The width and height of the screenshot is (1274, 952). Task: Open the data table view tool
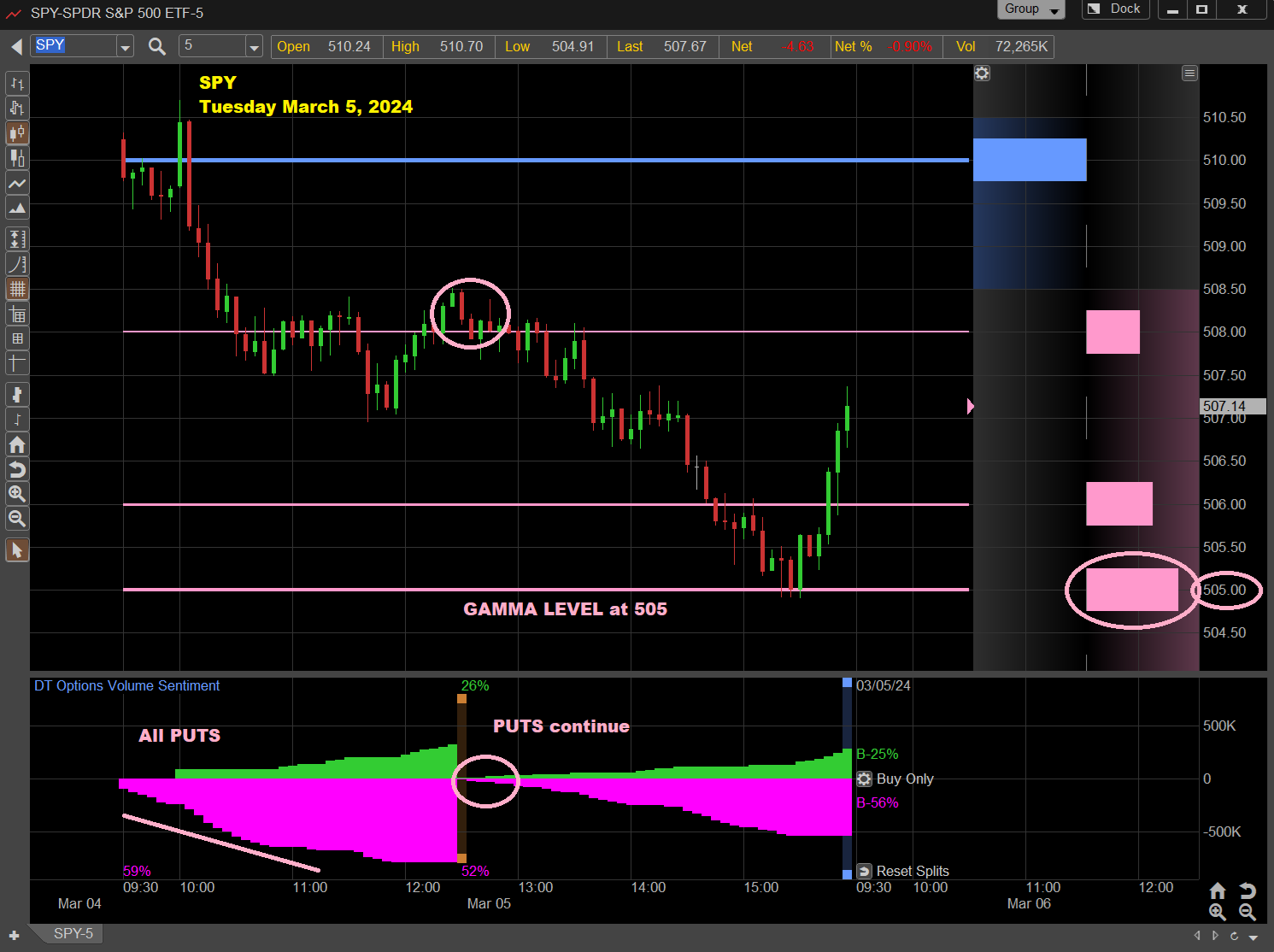[x=17, y=314]
